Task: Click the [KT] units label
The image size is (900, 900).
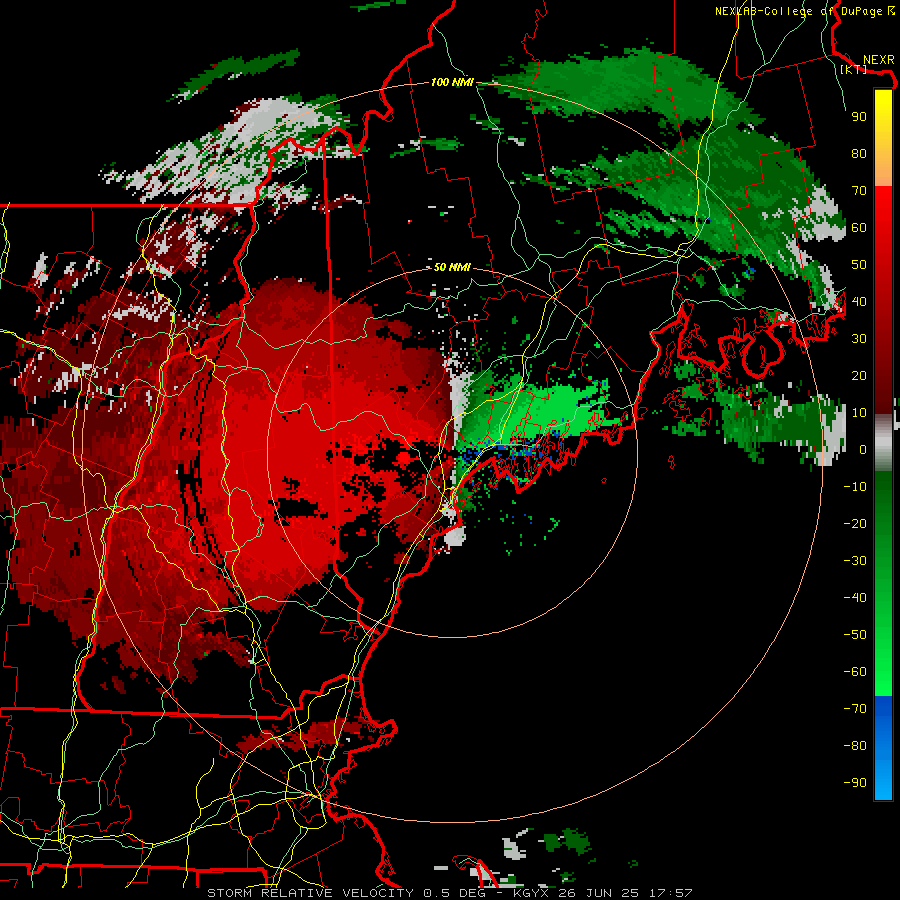Action: (x=854, y=69)
